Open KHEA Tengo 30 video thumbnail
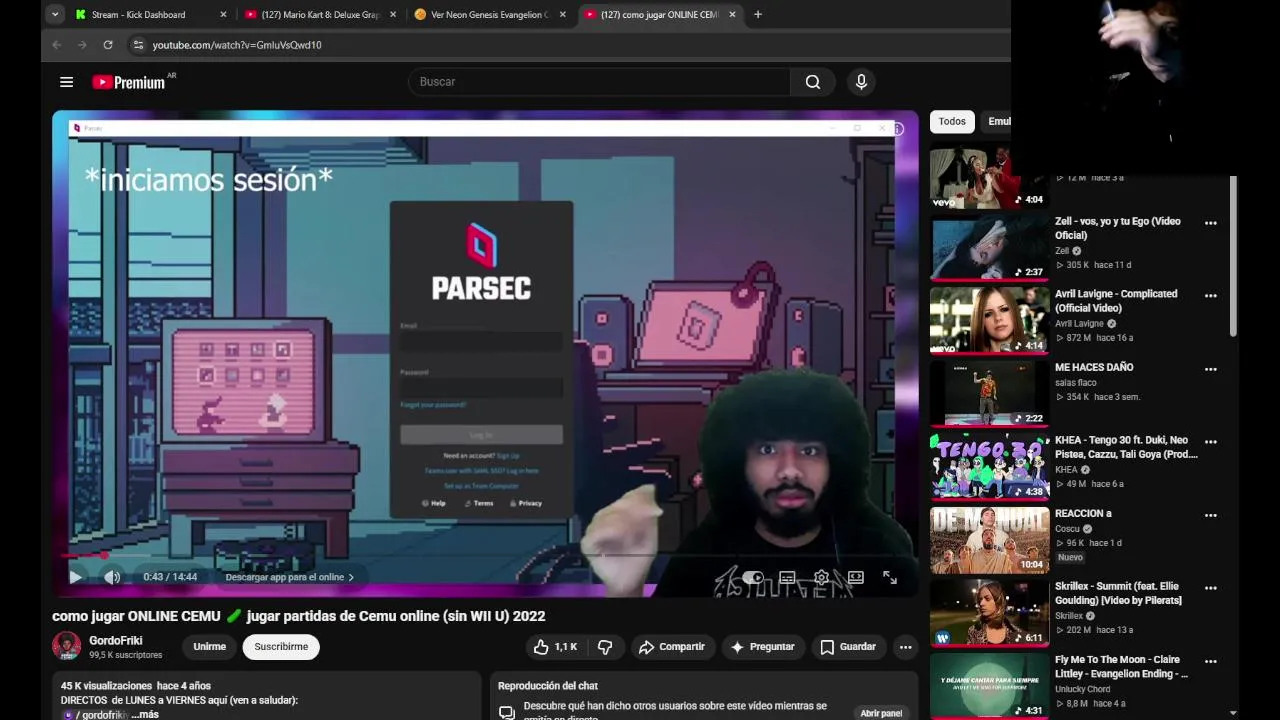 point(989,466)
